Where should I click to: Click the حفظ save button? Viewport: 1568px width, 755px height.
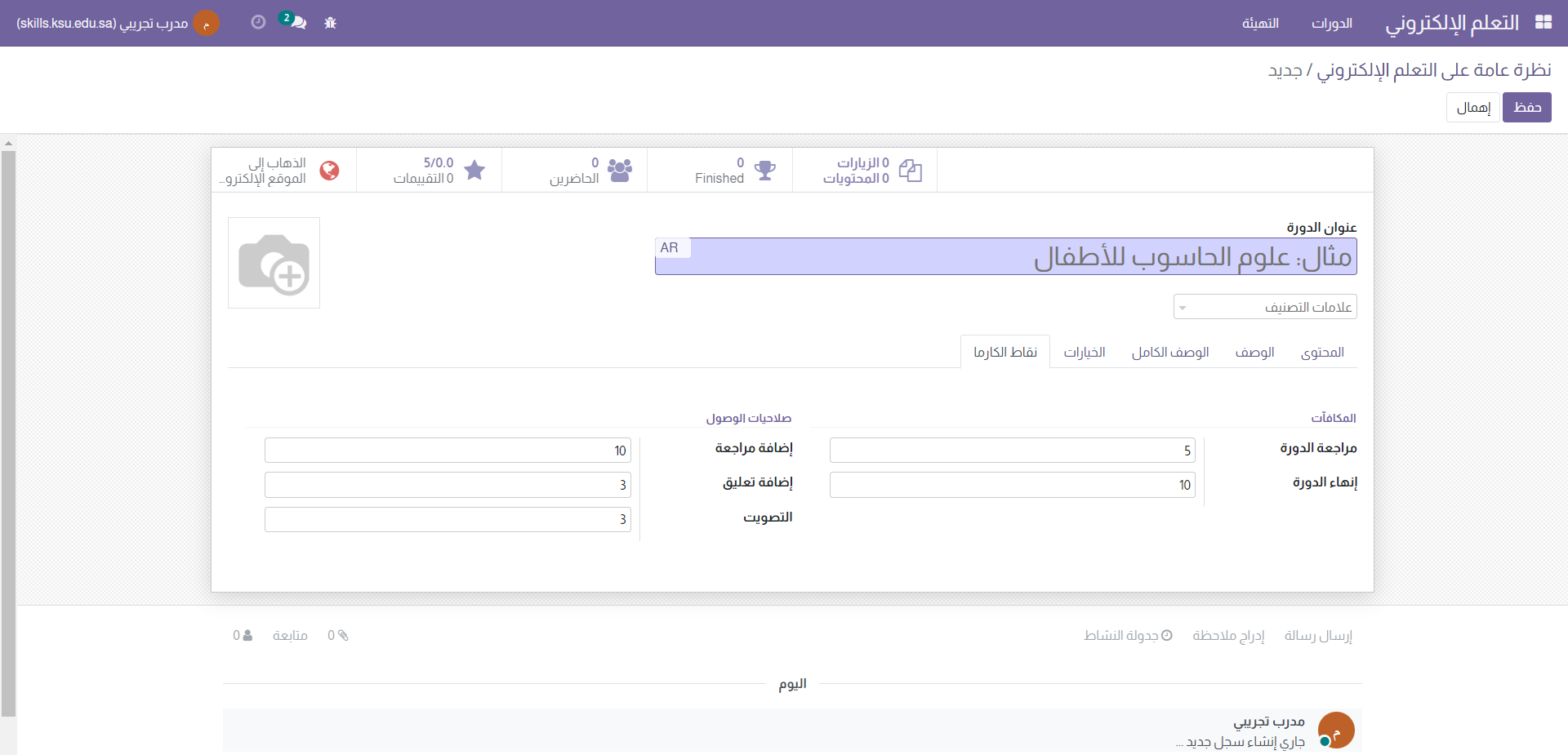click(1526, 107)
